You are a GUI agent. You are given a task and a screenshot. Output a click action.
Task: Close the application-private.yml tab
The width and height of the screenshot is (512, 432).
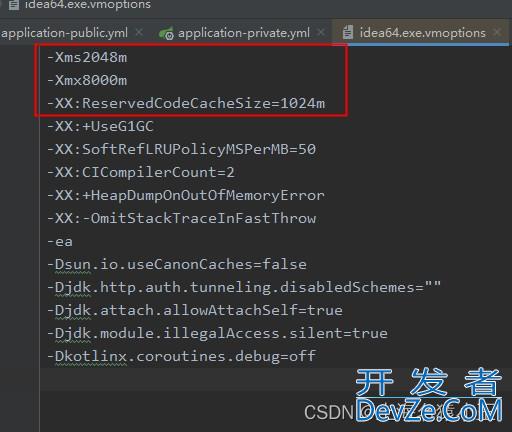pos(321,32)
